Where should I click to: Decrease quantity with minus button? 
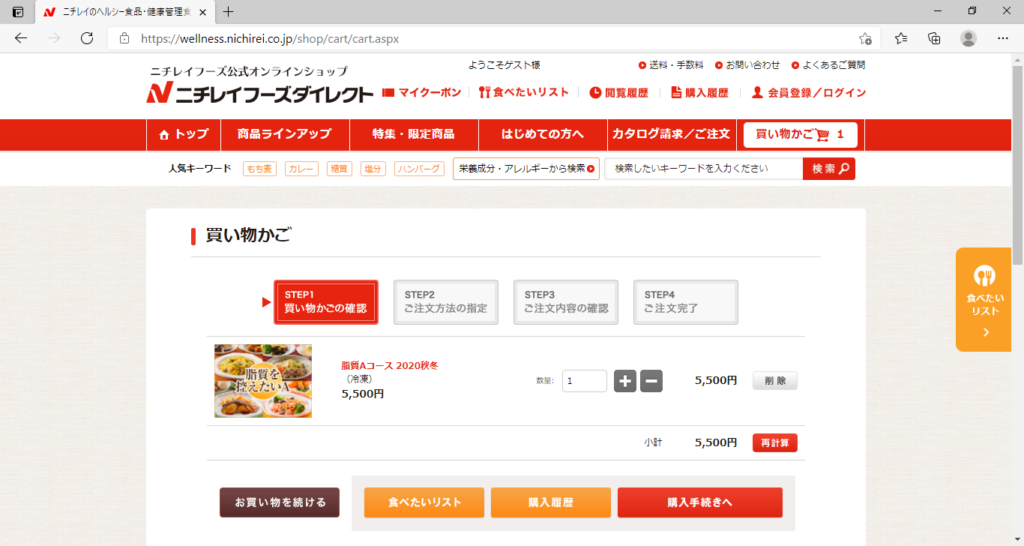tap(651, 381)
